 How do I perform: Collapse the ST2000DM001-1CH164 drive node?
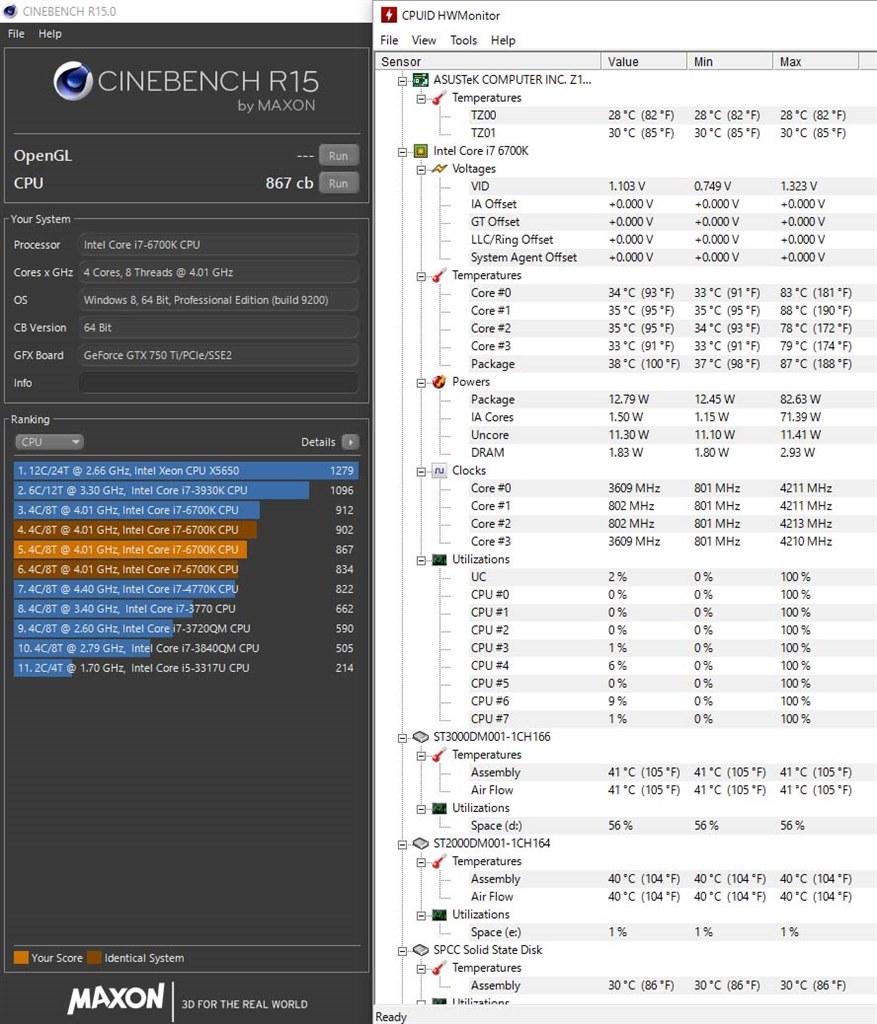(402, 844)
